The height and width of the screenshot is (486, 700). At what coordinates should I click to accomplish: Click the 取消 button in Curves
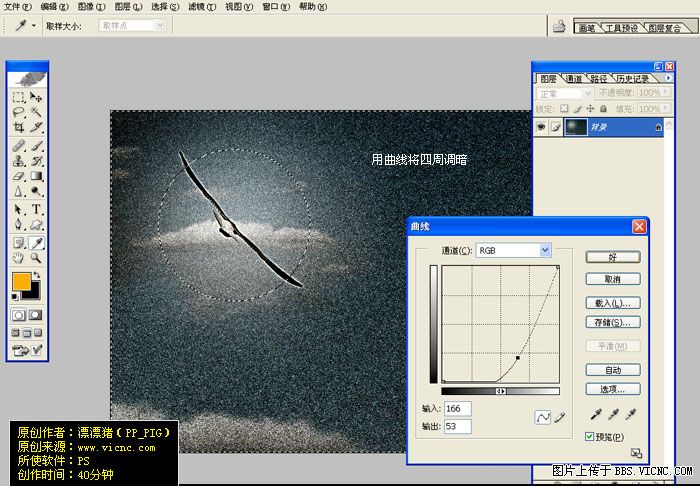pos(613,279)
